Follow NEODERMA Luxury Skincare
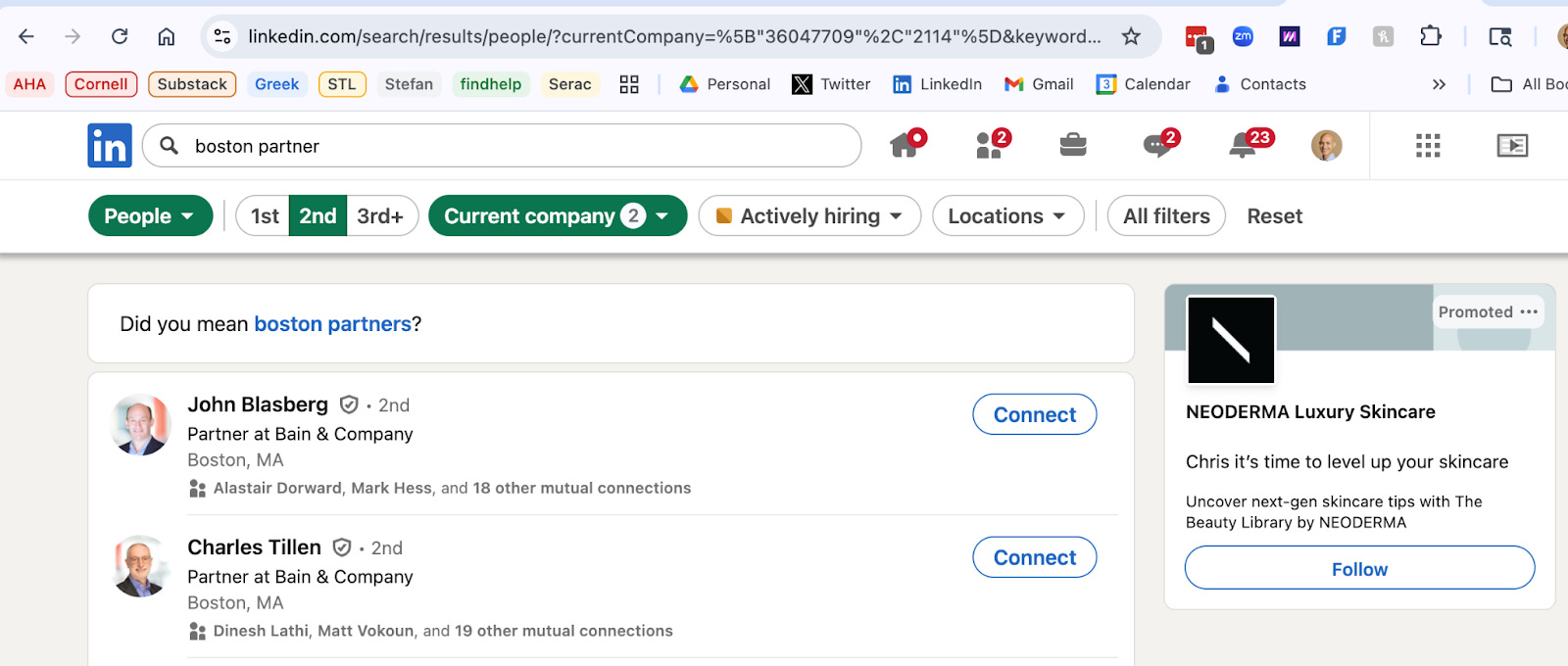 1359,568
